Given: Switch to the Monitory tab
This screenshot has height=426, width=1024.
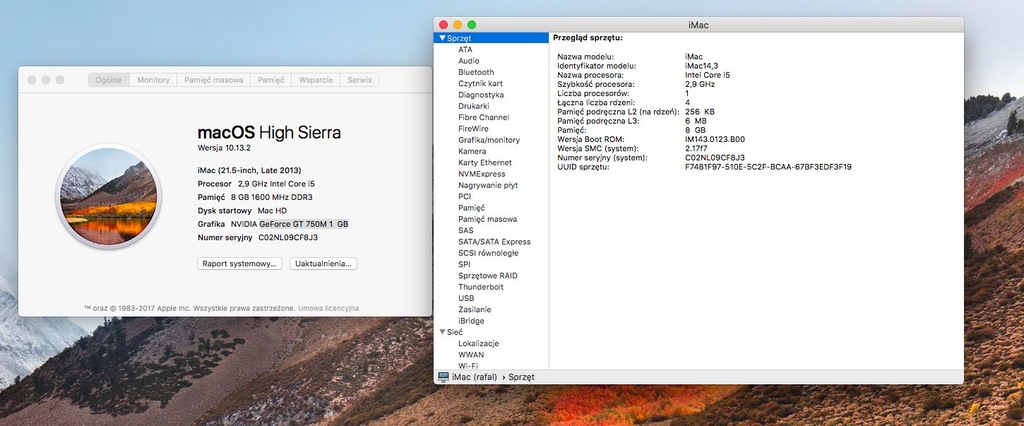Looking at the screenshot, I should point(153,80).
